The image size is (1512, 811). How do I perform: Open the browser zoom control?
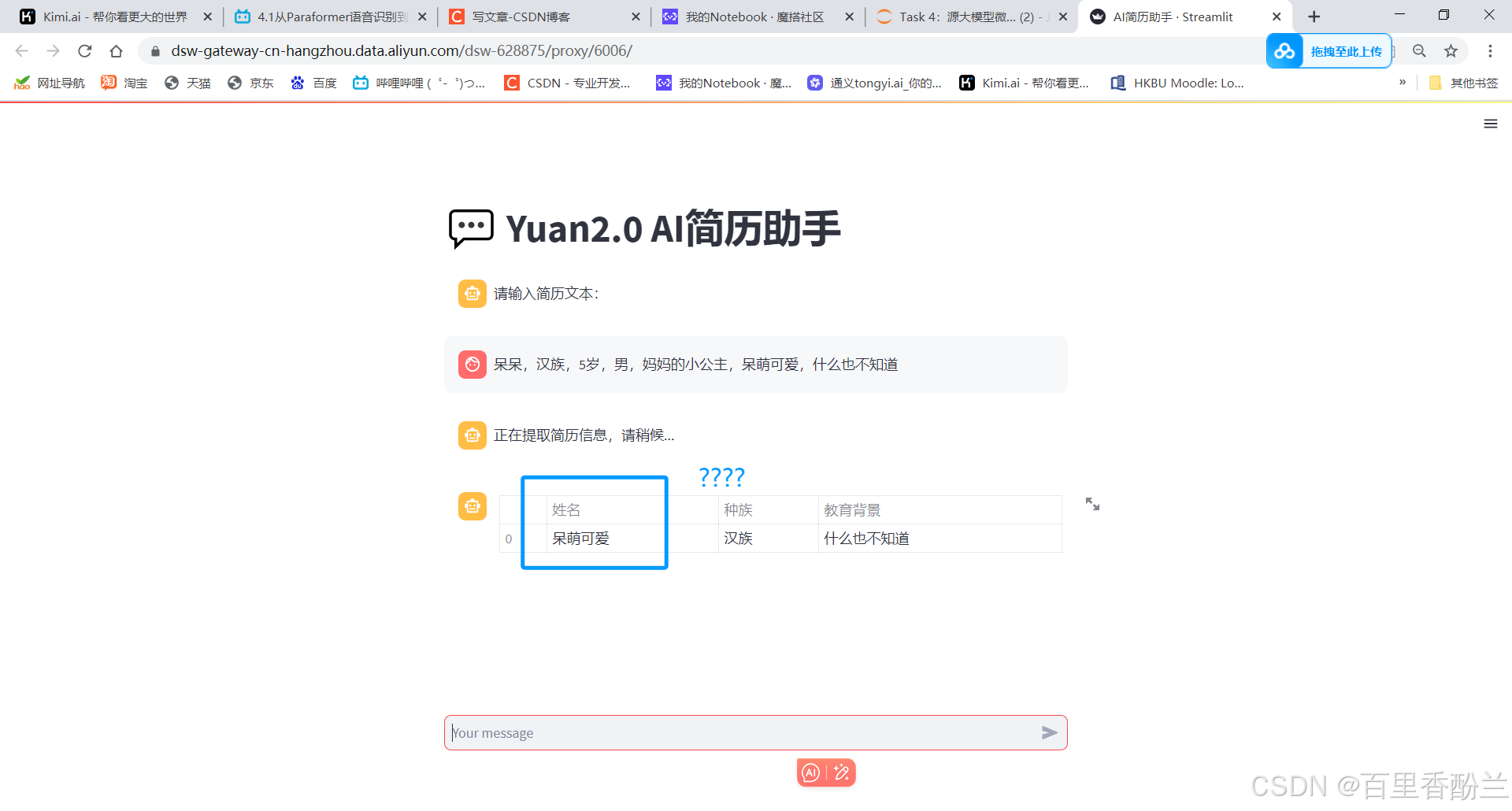click(1419, 51)
